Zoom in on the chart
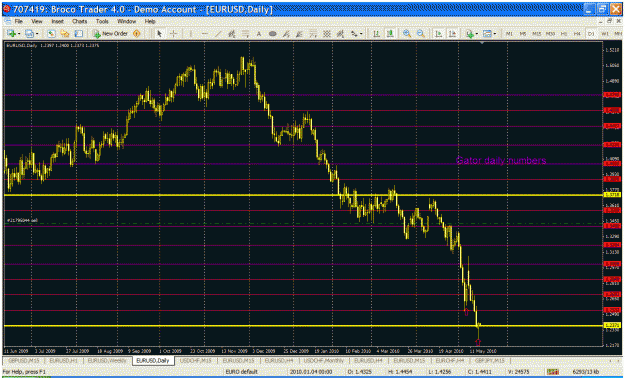Viewport: 625px width, 378px height. [407, 34]
